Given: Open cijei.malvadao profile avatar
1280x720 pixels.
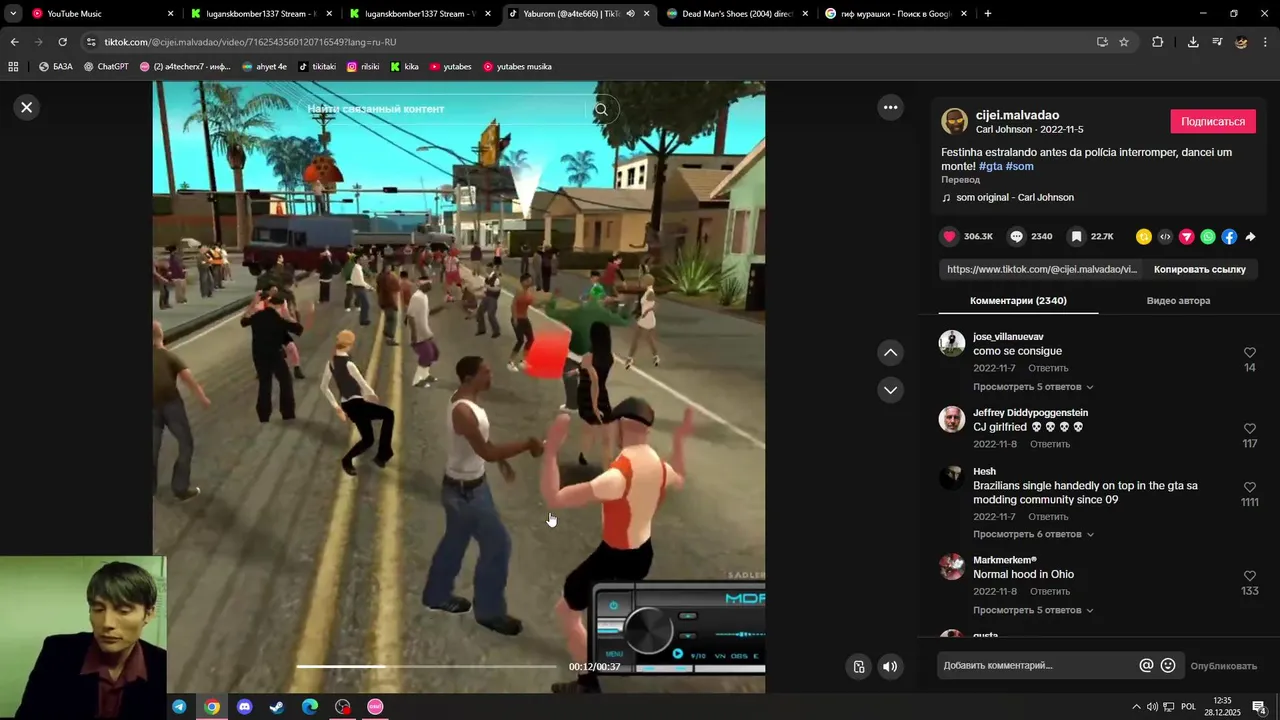Looking at the screenshot, I should tap(955, 121).
